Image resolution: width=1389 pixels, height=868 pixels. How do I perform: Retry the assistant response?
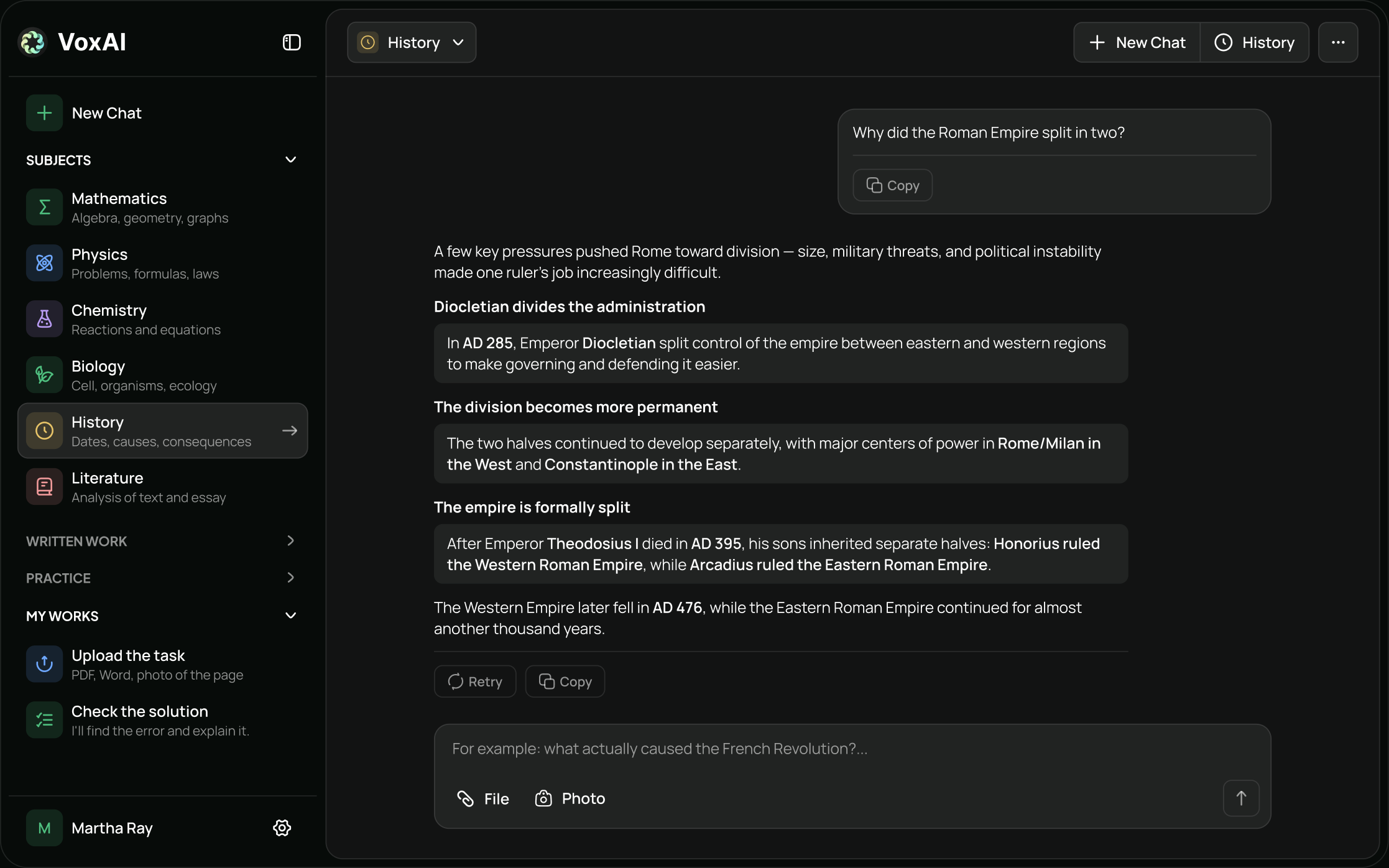(475, 681)
